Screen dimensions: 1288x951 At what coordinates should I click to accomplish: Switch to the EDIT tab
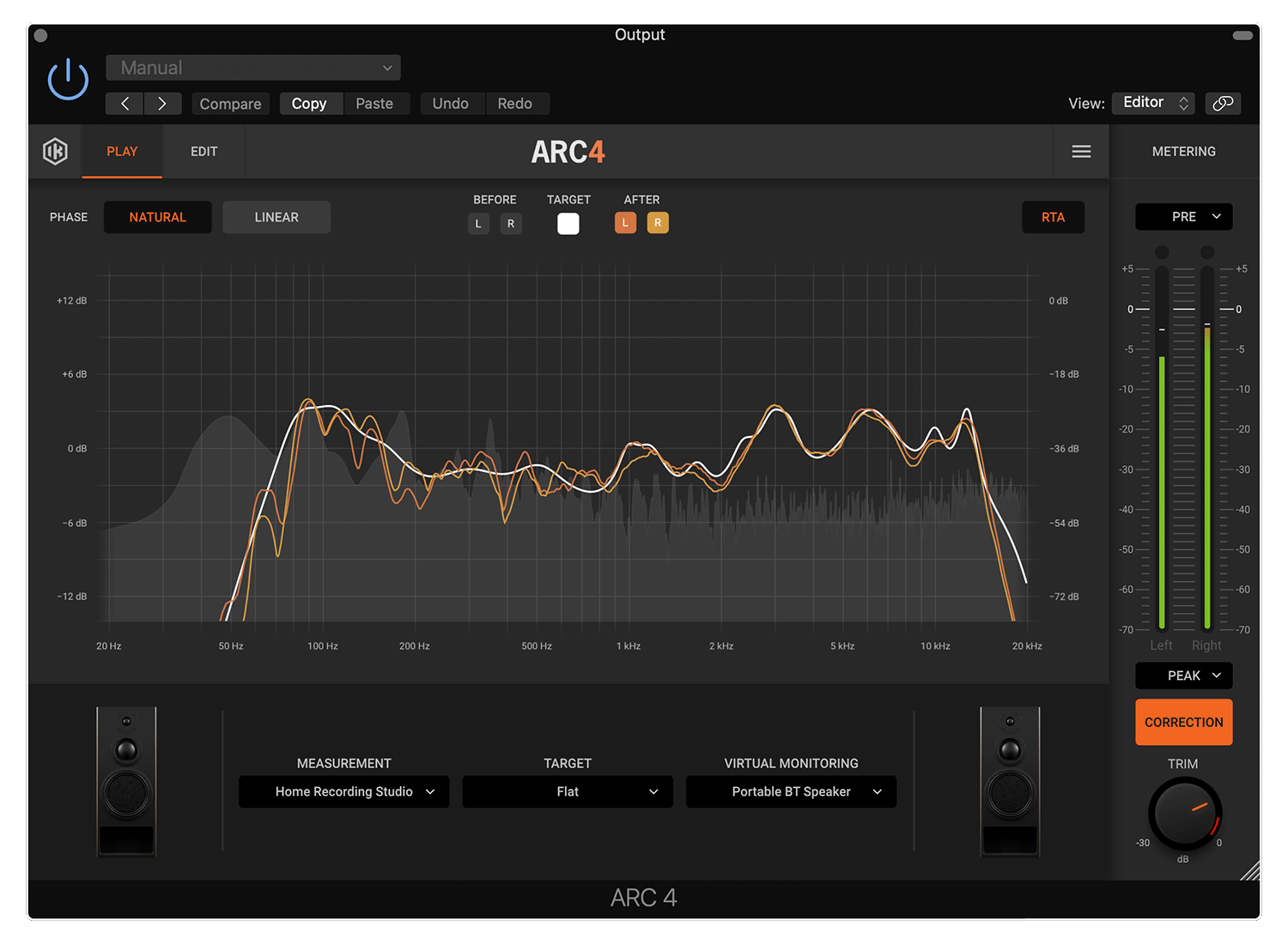coord(204,151)
